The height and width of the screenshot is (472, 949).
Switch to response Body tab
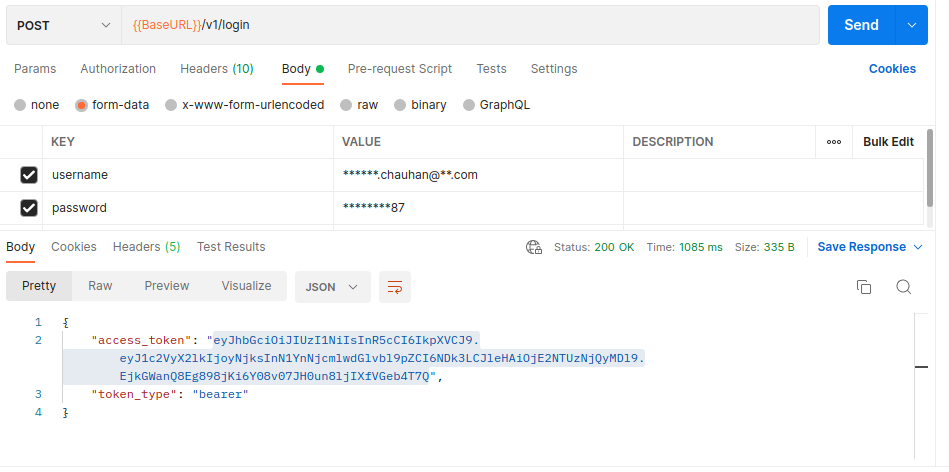[21, 247]
